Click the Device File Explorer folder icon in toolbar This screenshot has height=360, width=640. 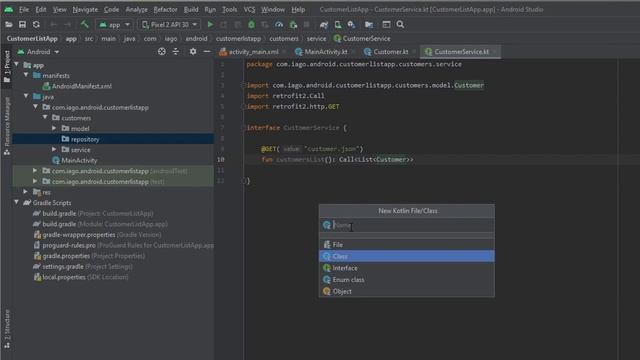click(369, 24)
